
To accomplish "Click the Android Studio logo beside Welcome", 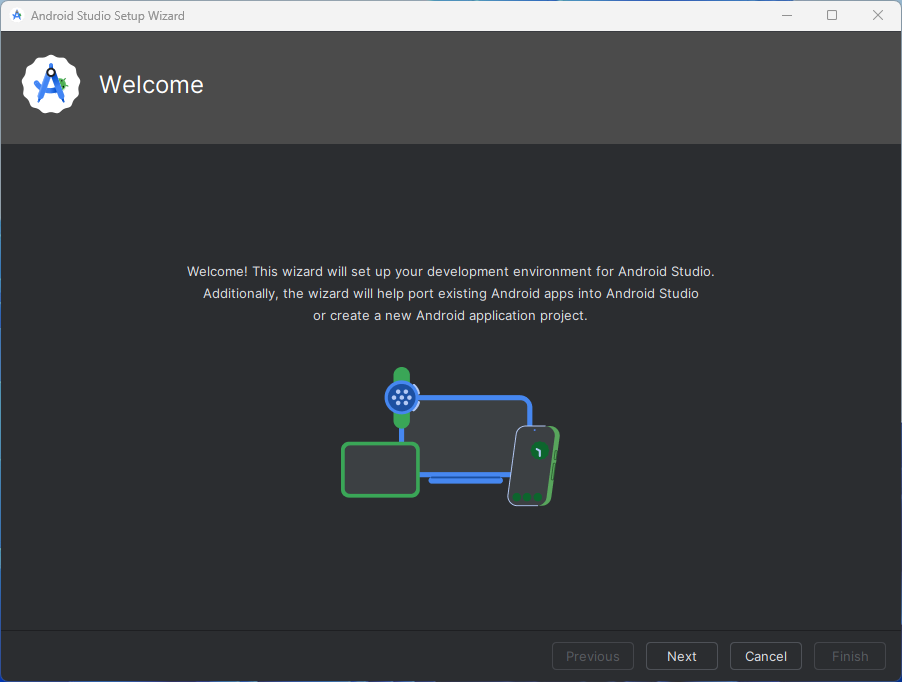I will (x=50, y=85).
